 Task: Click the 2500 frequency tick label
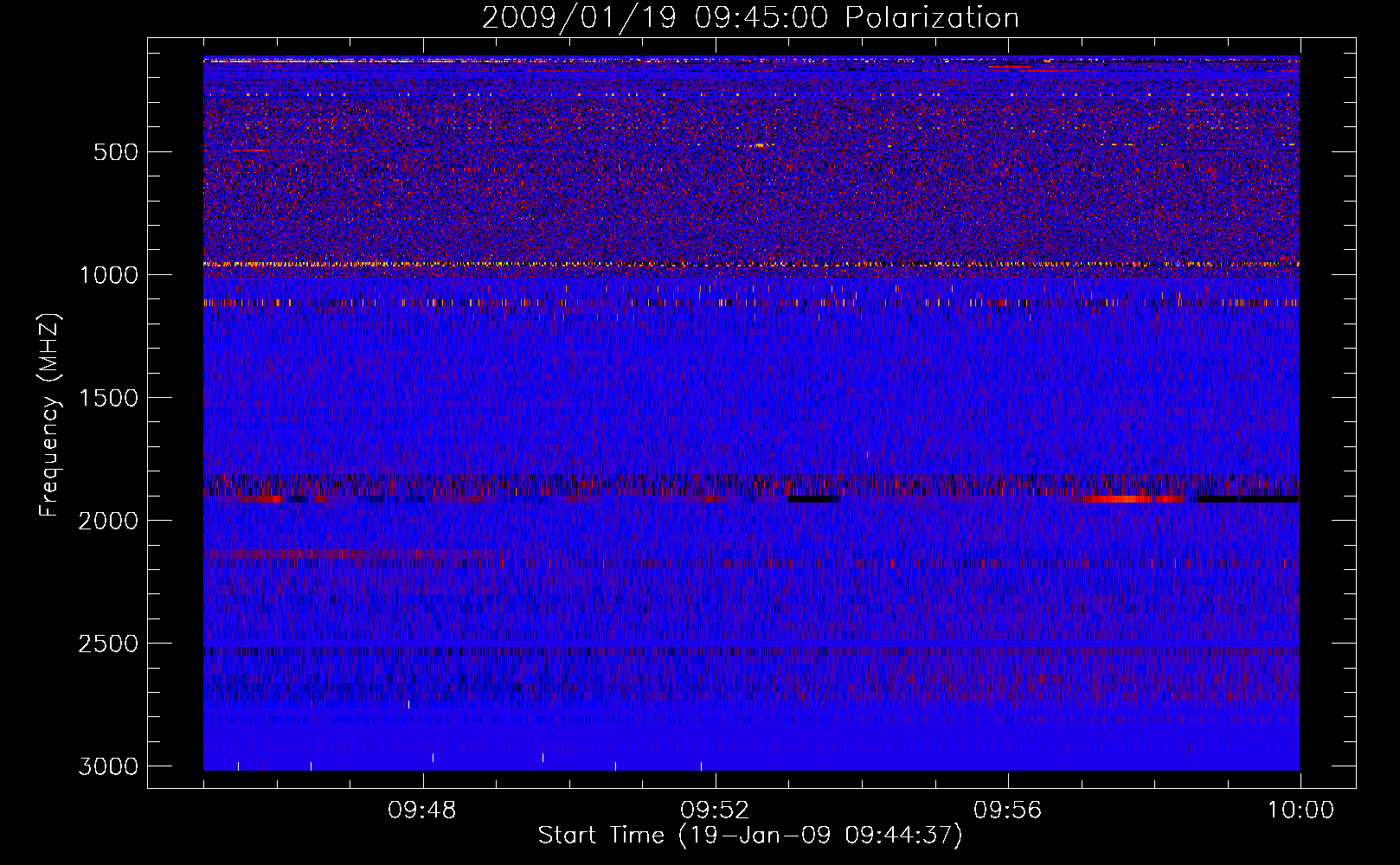click(x=108, y=644)
